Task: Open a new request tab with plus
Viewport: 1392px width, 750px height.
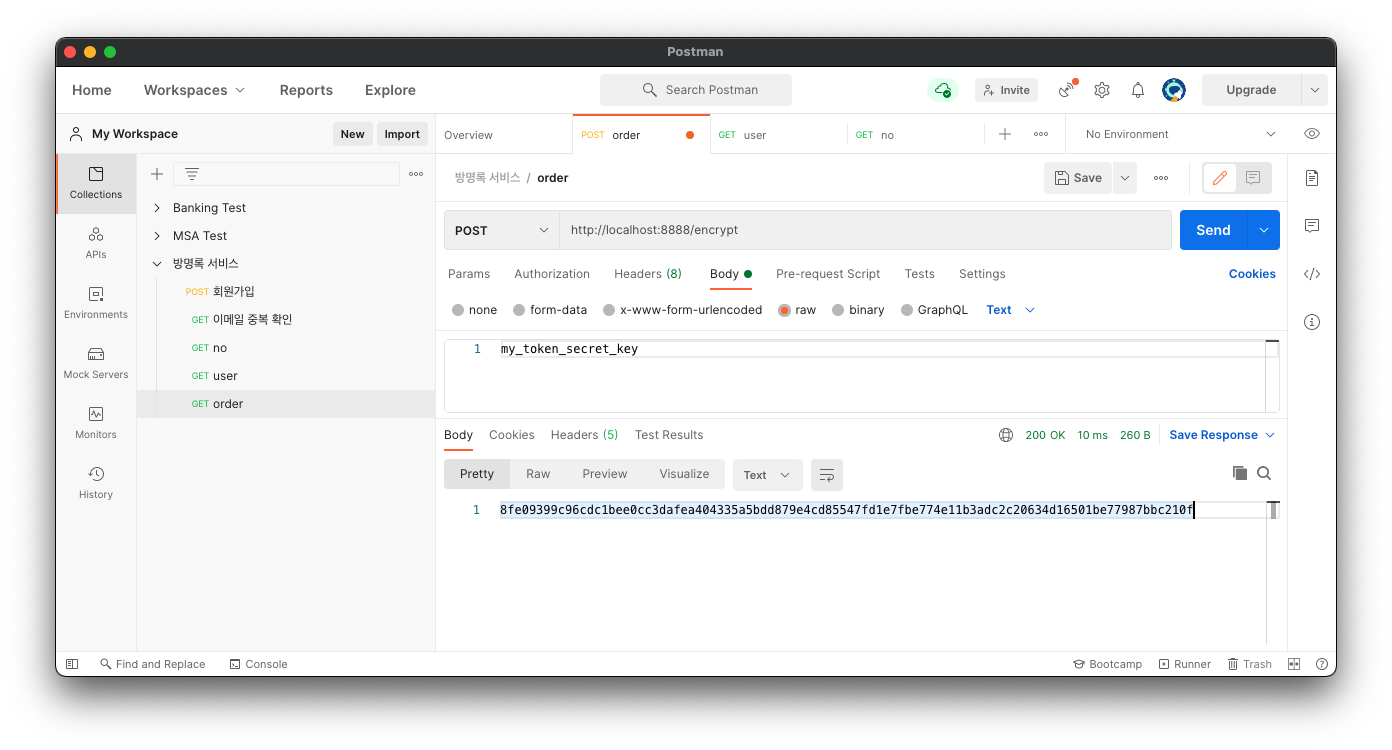Action: click(x=1005, y=134)
